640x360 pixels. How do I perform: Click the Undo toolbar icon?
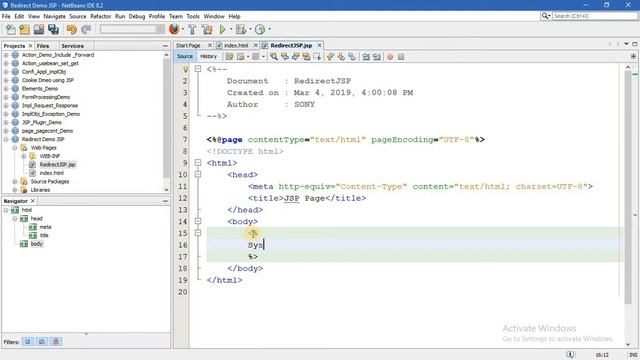tap(72, 29)
